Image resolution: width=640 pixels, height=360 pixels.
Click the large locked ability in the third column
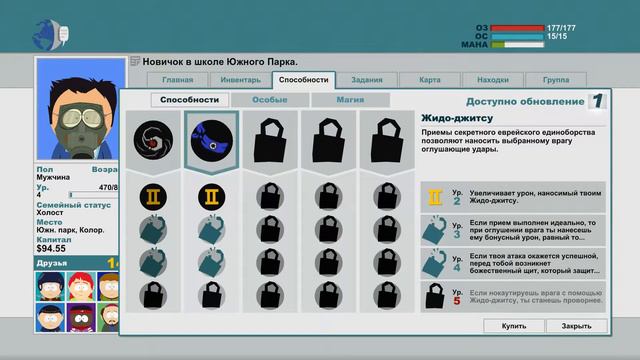point(270,140)
